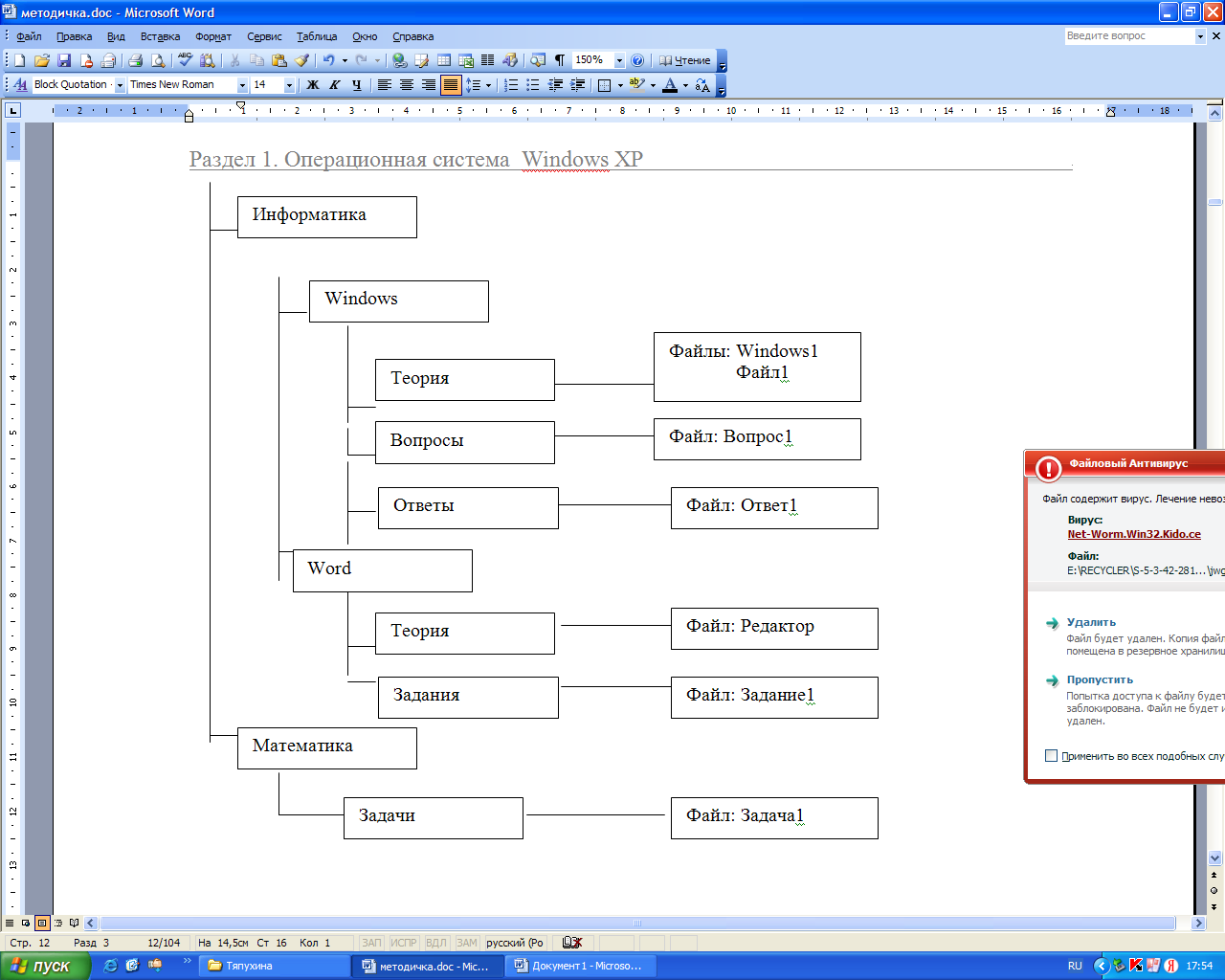
Task: Toggle ИСПР track changes in status bar
Action: (404, 943)
